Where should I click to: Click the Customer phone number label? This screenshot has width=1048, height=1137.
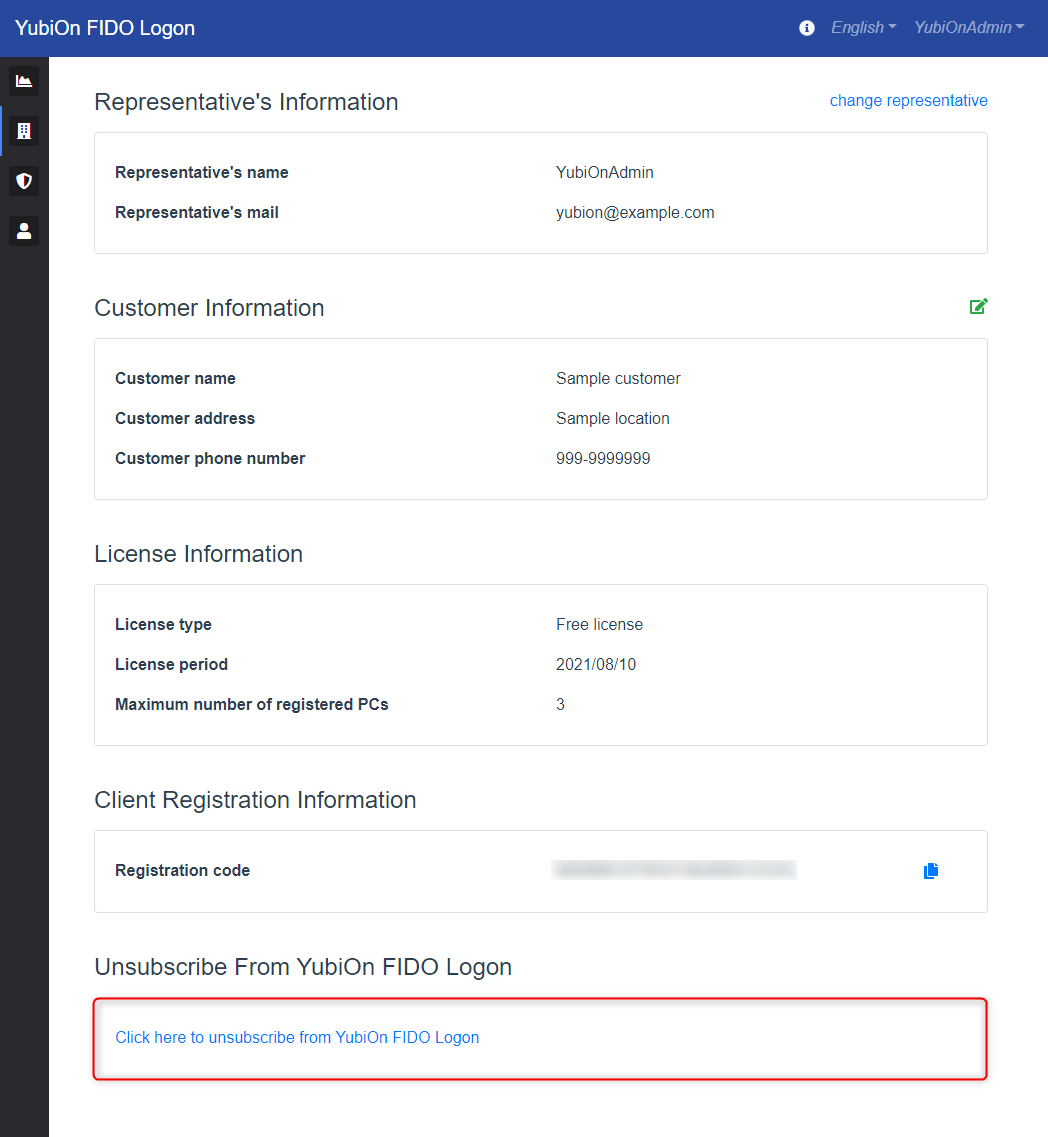click(210, 458)
